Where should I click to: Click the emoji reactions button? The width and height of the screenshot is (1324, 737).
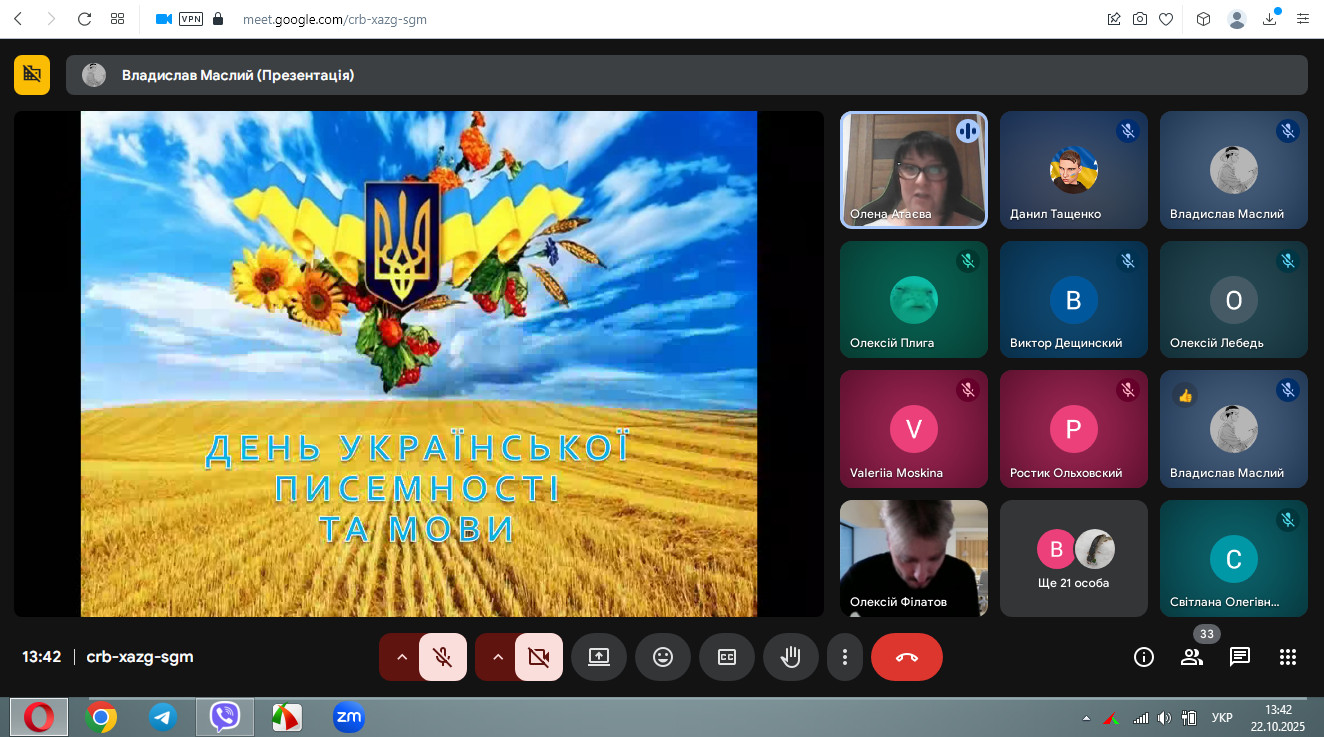click(662, 657)
